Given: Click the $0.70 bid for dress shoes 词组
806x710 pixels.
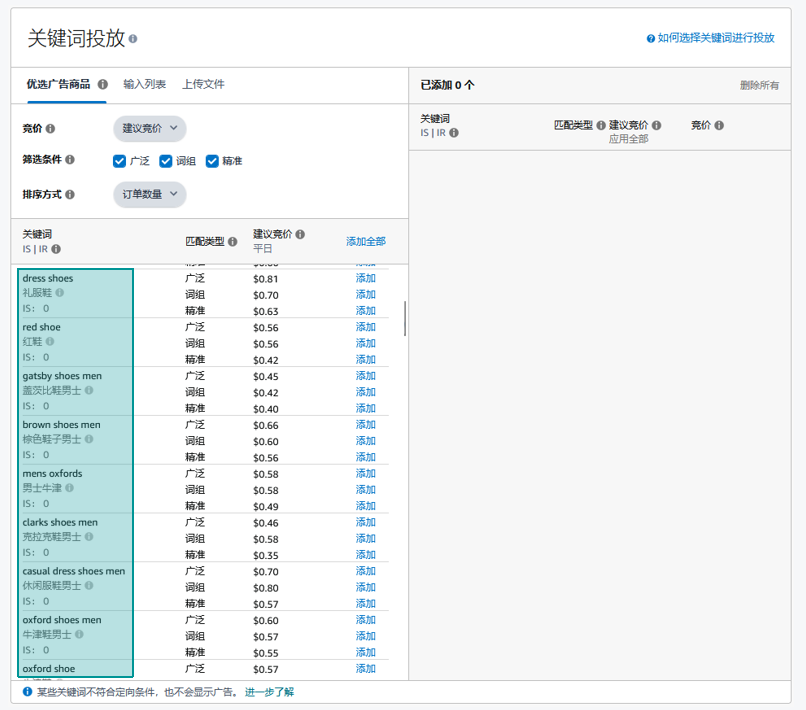Looking at the screenshot, I should (266, 295).
